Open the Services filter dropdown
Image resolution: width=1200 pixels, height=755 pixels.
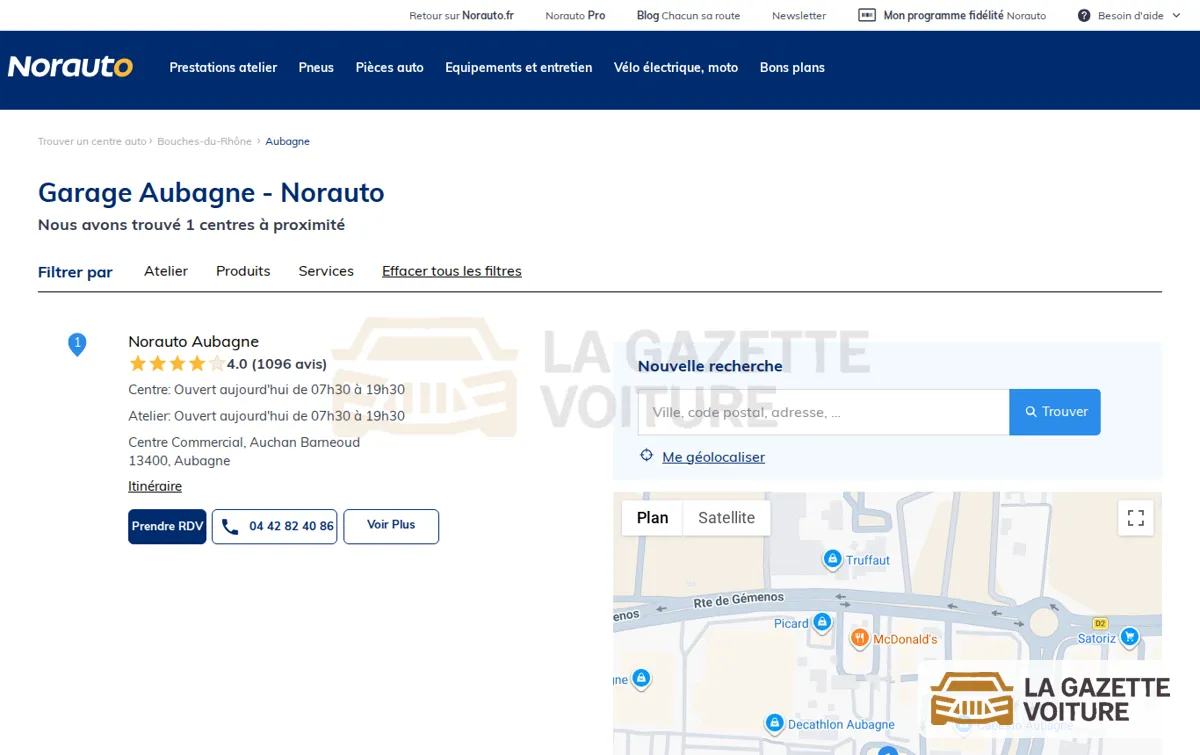pos(326,271)
